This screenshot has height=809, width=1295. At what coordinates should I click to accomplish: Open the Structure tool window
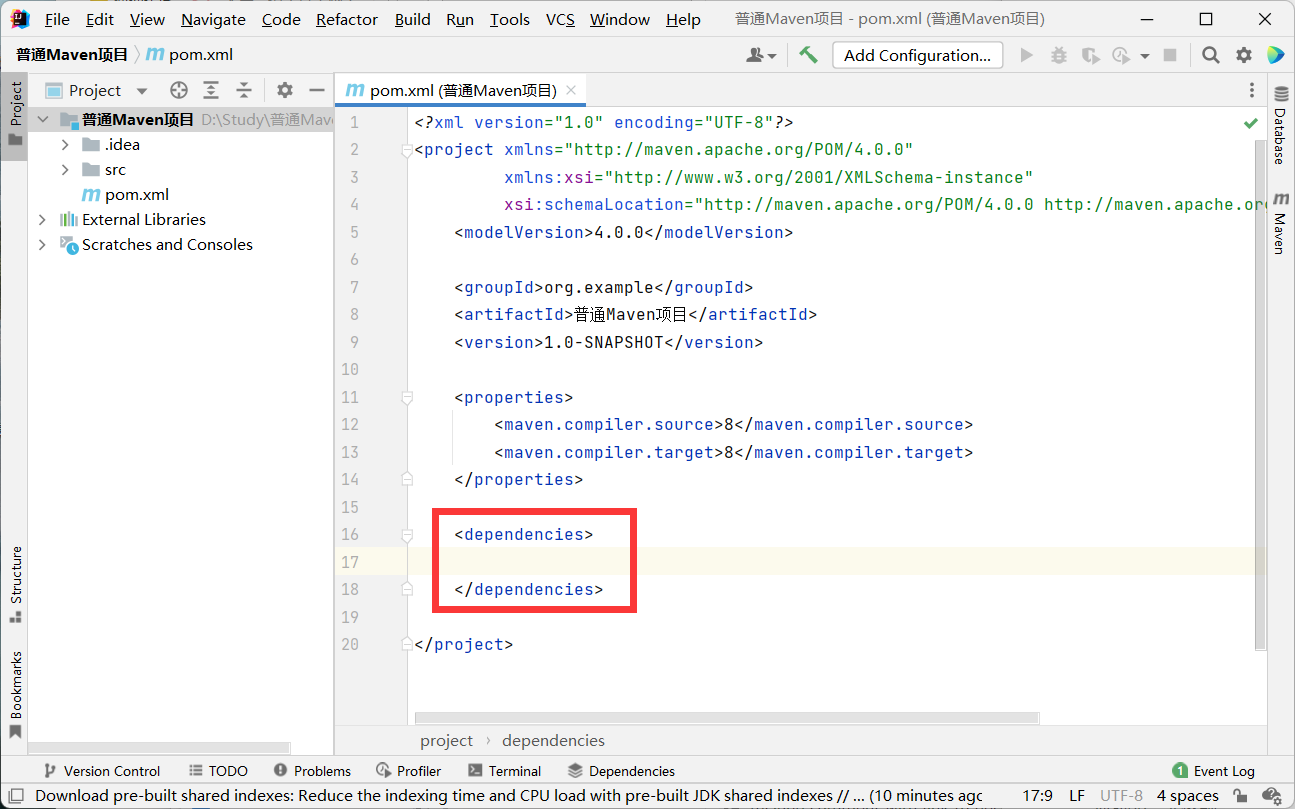[15, 584]
